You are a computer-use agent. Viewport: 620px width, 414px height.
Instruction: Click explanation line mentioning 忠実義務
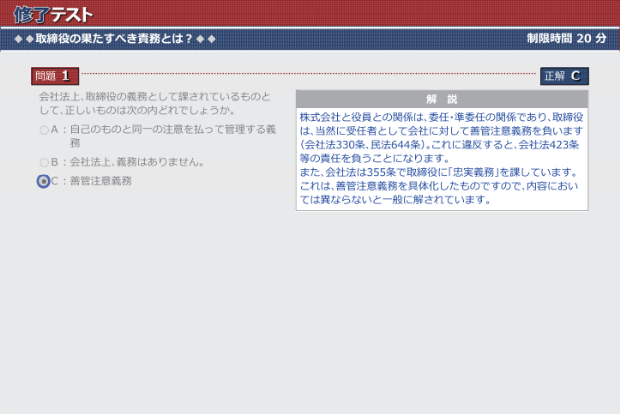(x=439, y=172)
